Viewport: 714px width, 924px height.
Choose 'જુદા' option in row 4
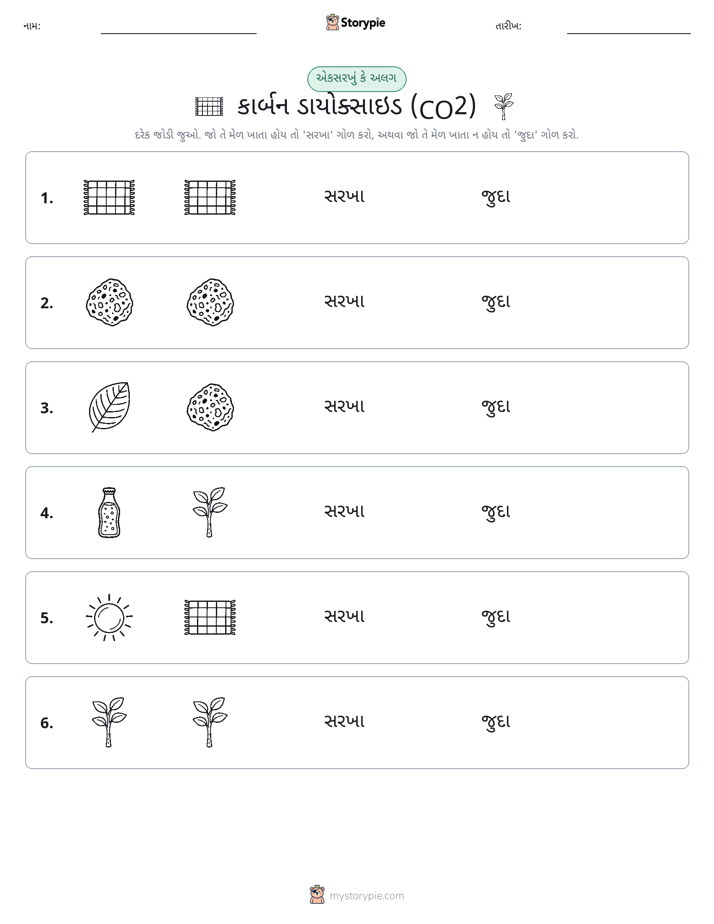pos(495,512)
